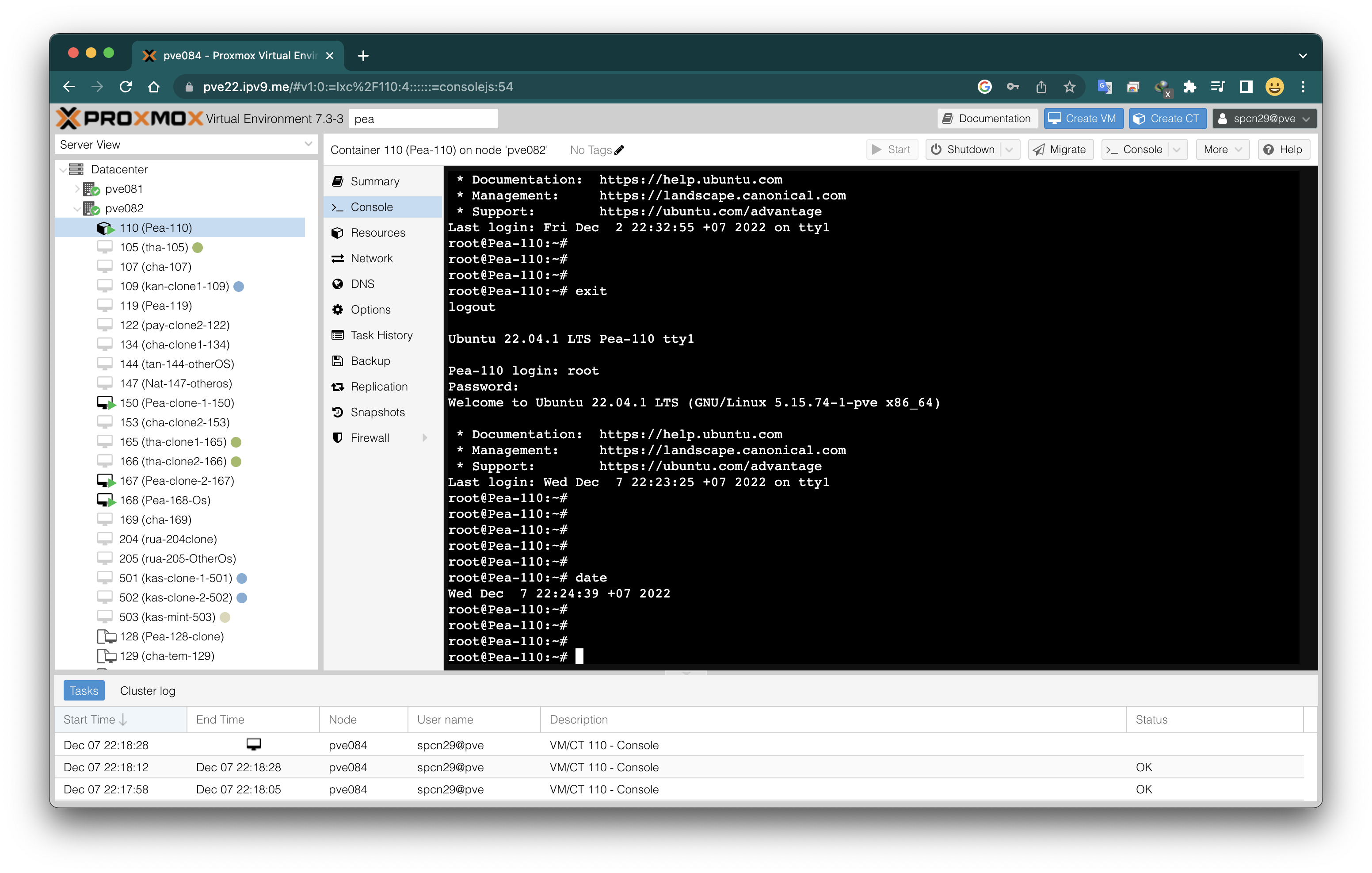Click the Migrate button
Image resolution: width=1372 pixels, height=873 pixels.
tap(1060, 150)
